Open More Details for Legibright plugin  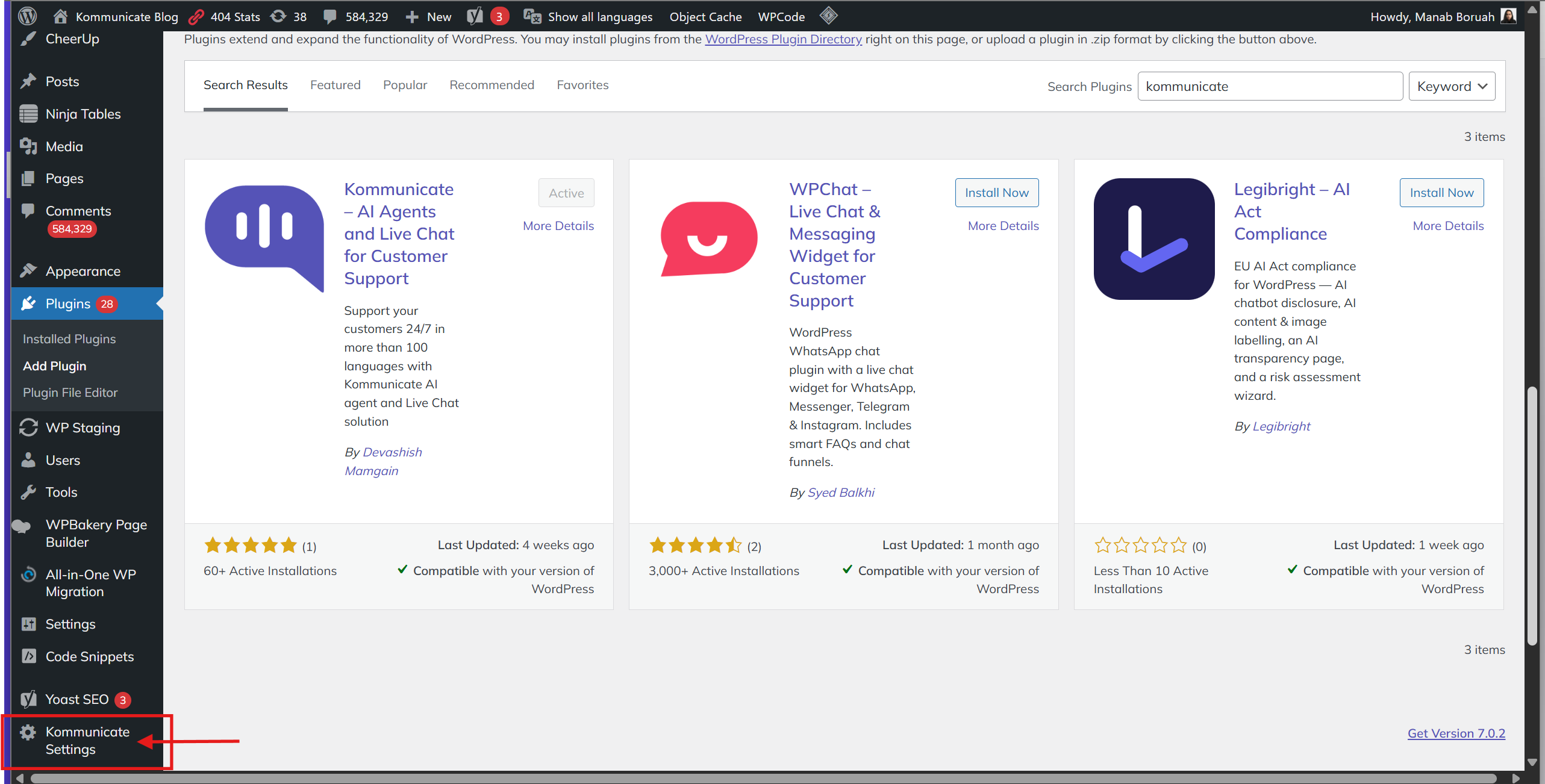click(x=1448, y=226)
